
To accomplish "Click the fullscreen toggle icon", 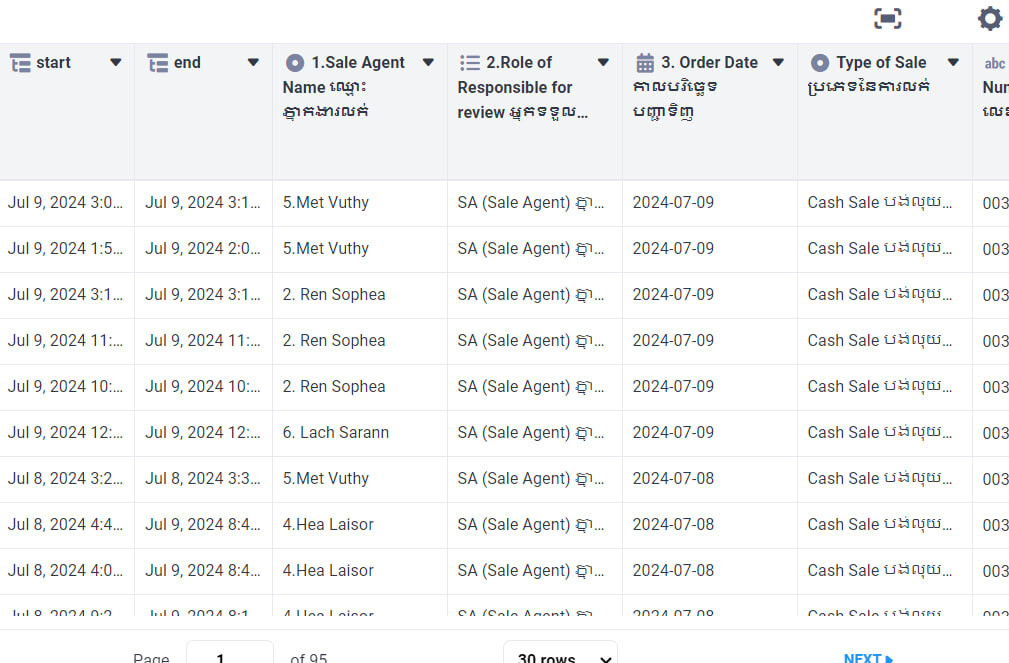I will (887, 18).
